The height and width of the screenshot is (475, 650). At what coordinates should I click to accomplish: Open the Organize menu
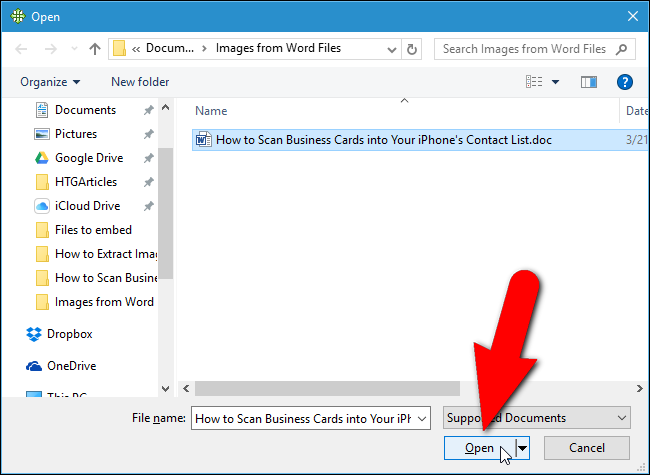point(50,82)
